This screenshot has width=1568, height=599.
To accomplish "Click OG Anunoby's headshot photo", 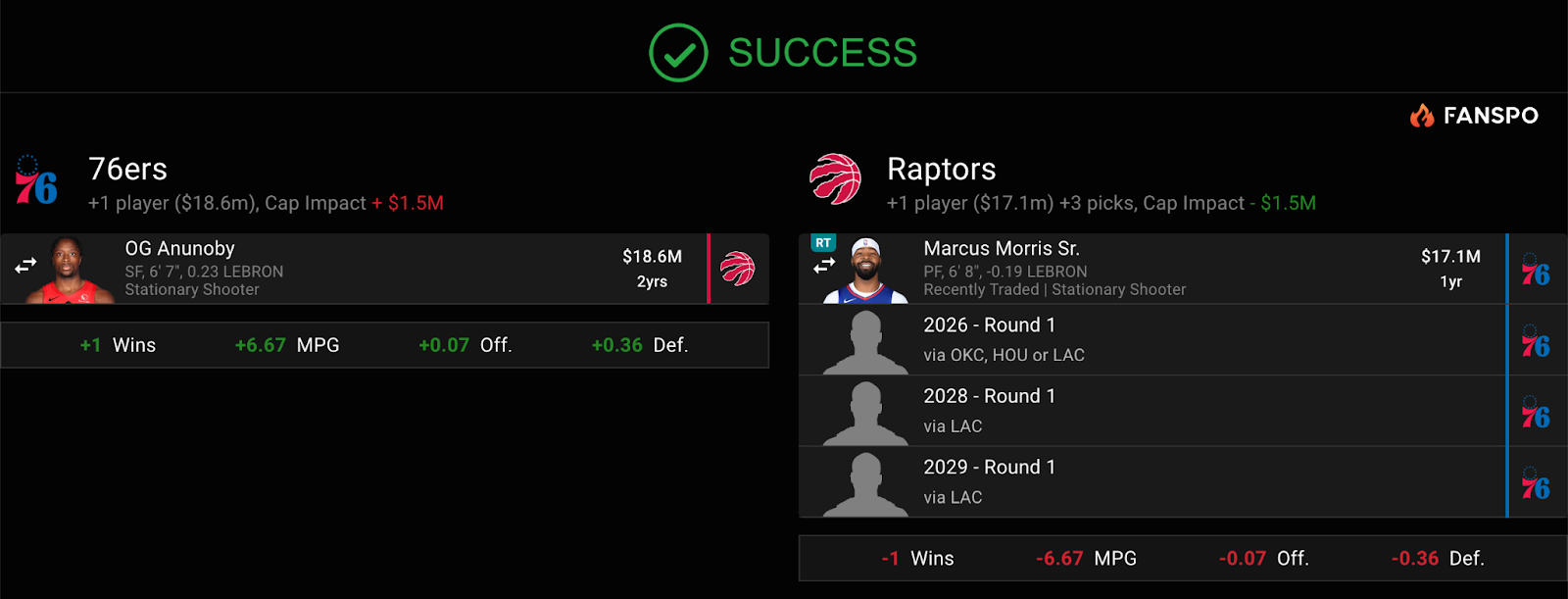I will 69,270.
